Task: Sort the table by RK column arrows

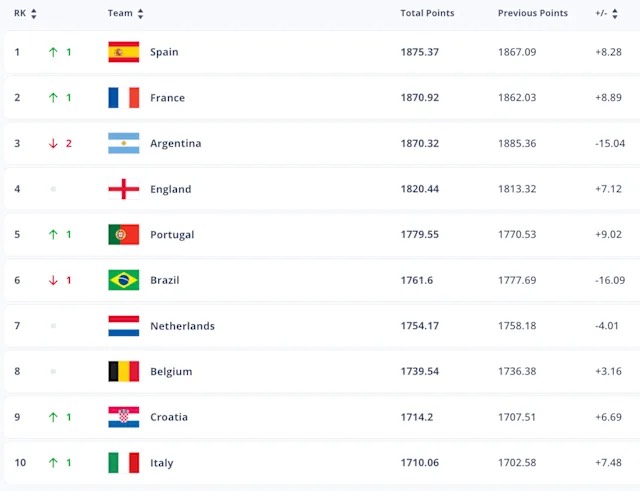Action: coord(34,13)
